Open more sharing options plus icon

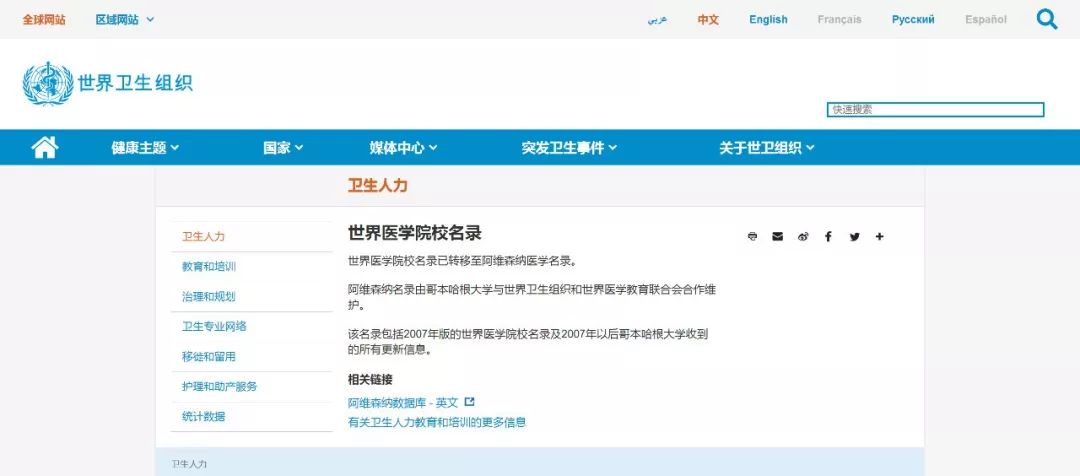pyautogui.click(x=880, y=237)
